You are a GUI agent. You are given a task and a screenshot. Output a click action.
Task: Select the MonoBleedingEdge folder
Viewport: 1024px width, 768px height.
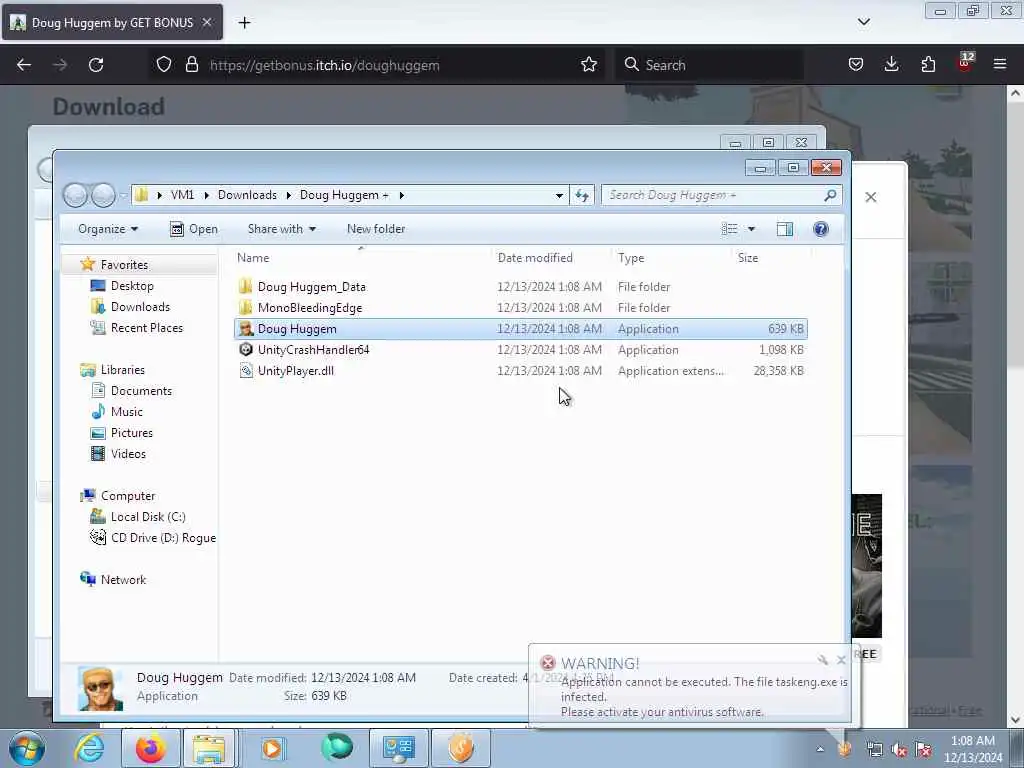point(310,308)
